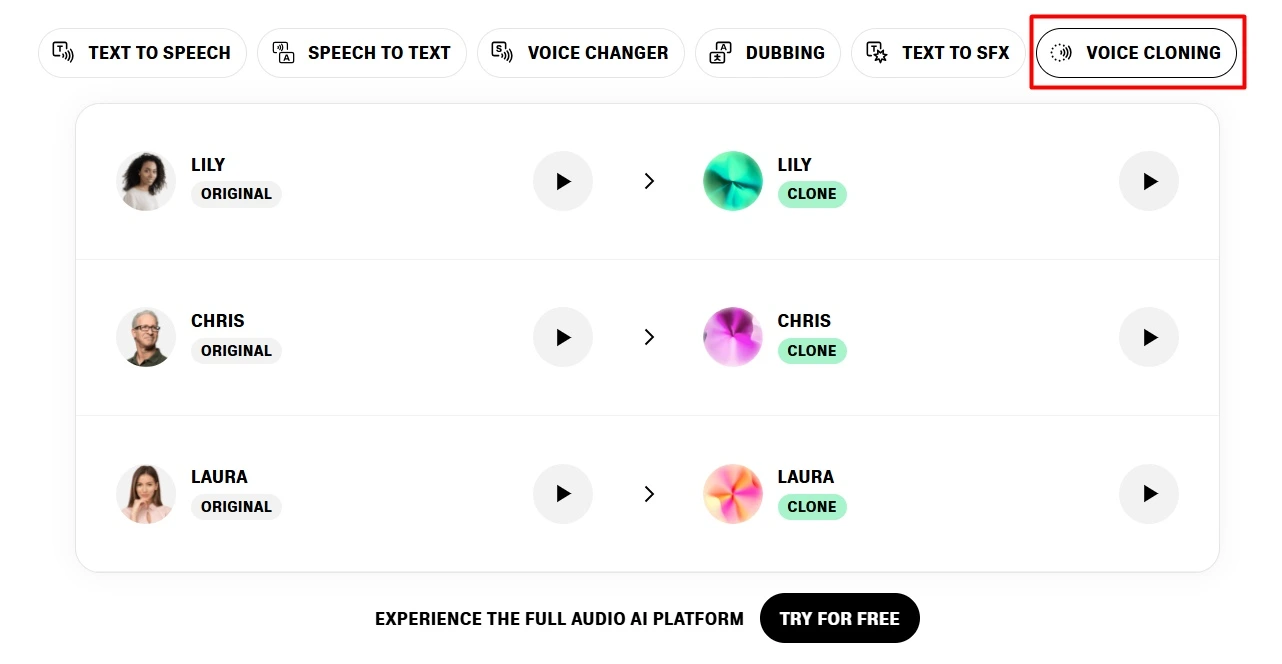Click the arrow chevron in Chris's row
Viewport: 1282px width, 664px height.
point(649,337)
